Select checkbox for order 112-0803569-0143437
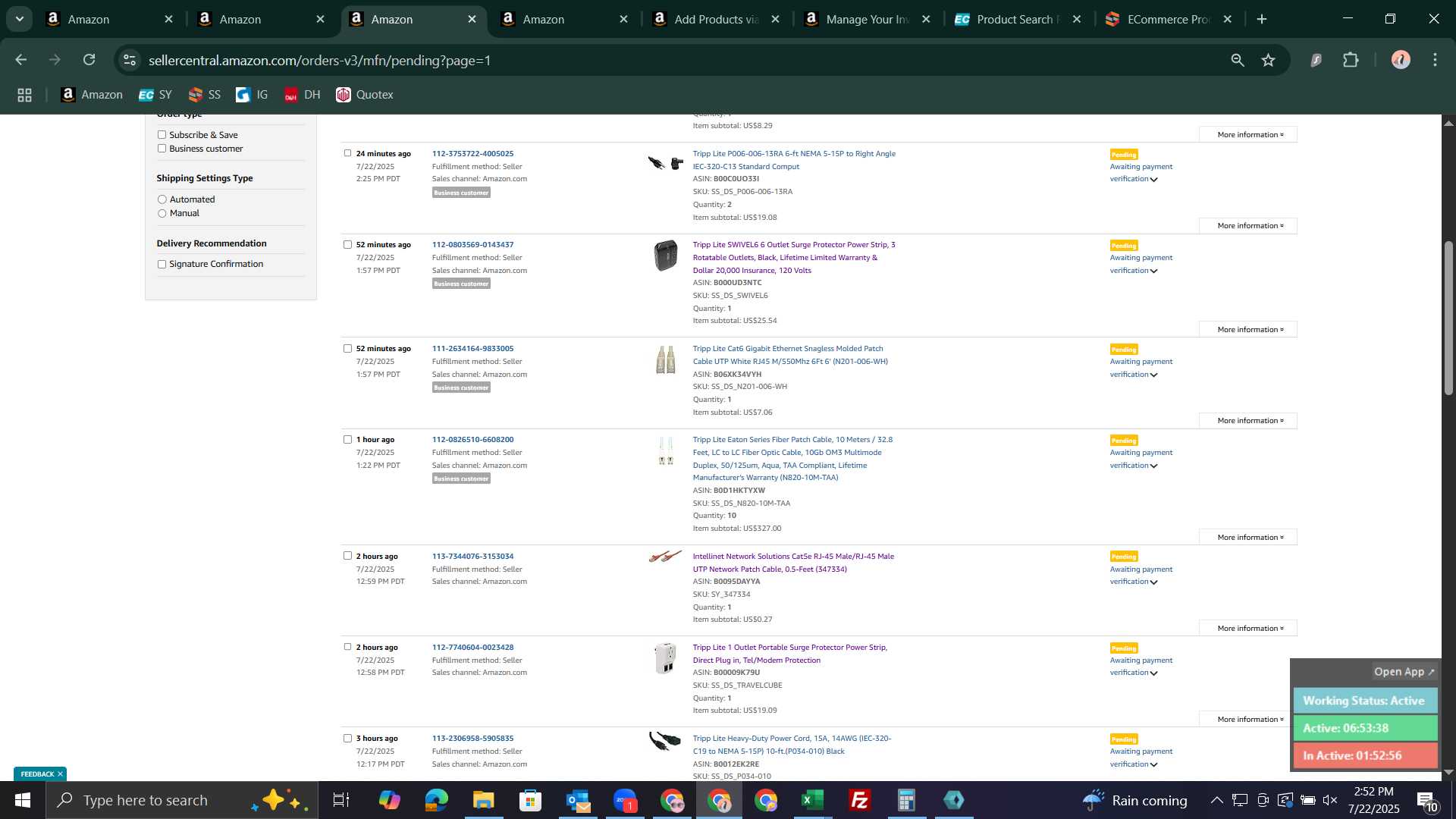1456x819 pixels. tap(347, 244)
